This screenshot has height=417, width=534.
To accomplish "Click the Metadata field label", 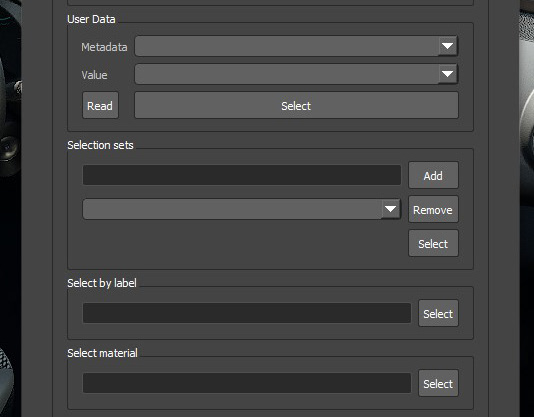I will [x=104, y=47].
